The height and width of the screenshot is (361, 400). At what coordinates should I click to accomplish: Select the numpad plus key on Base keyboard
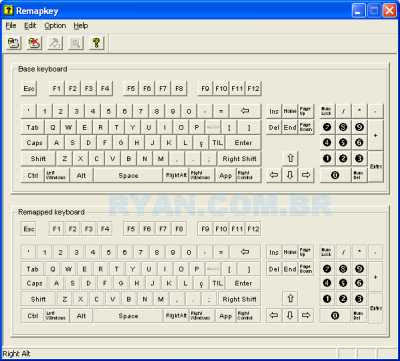tap(376, 135)
